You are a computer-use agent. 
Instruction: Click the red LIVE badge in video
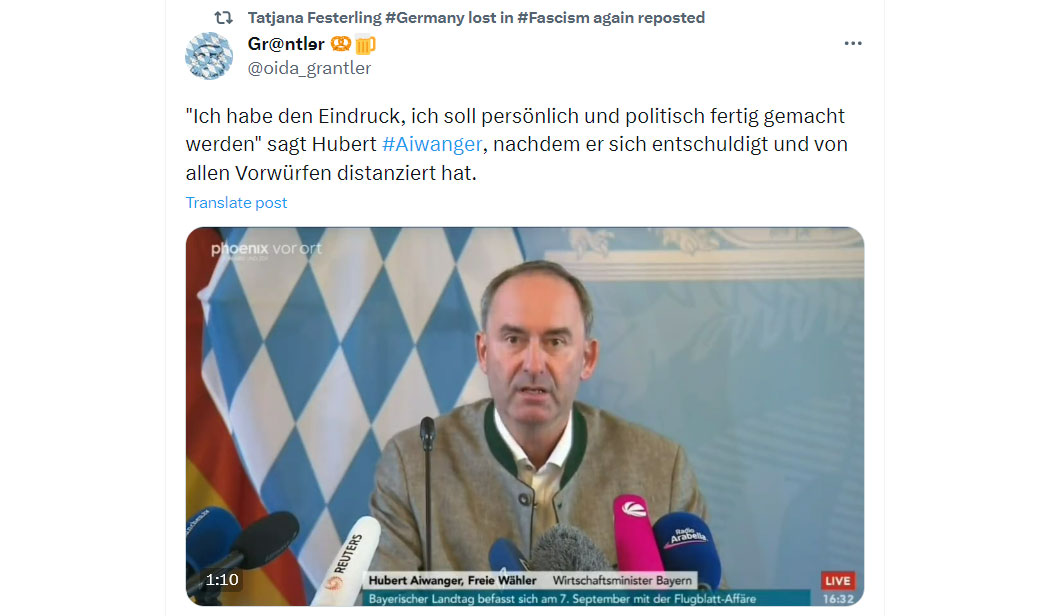838,581
